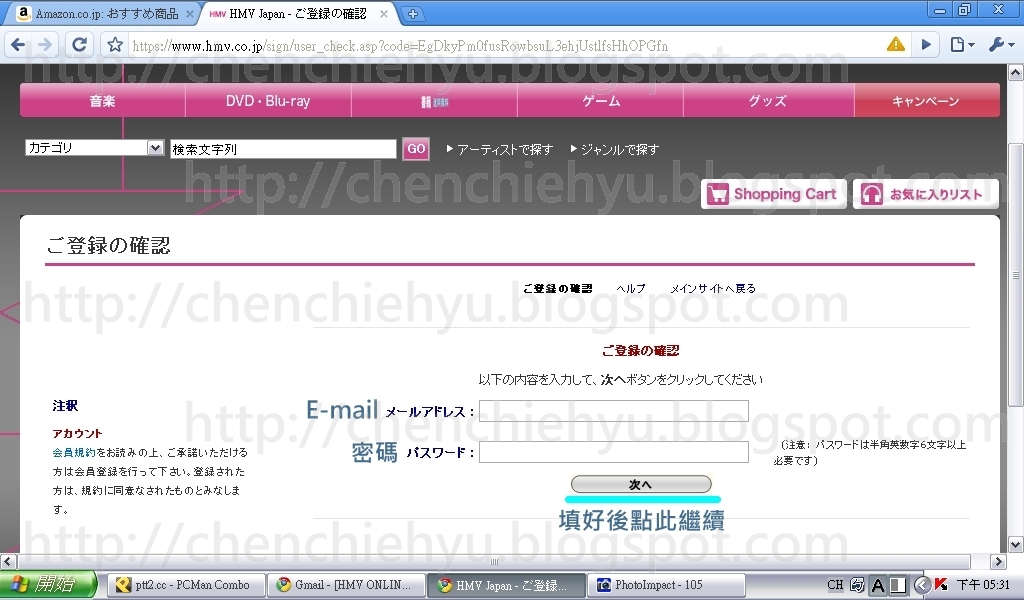Click the red K antivirus tray icon

[941, 585]
